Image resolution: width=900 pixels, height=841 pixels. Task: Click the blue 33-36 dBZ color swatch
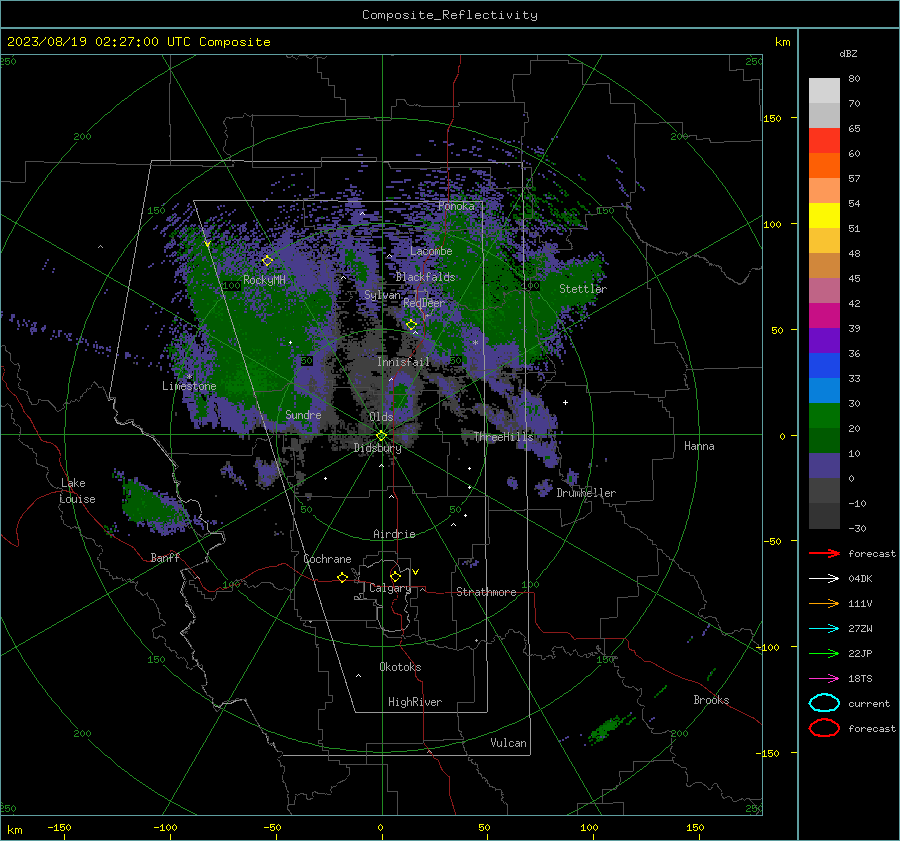824,366
